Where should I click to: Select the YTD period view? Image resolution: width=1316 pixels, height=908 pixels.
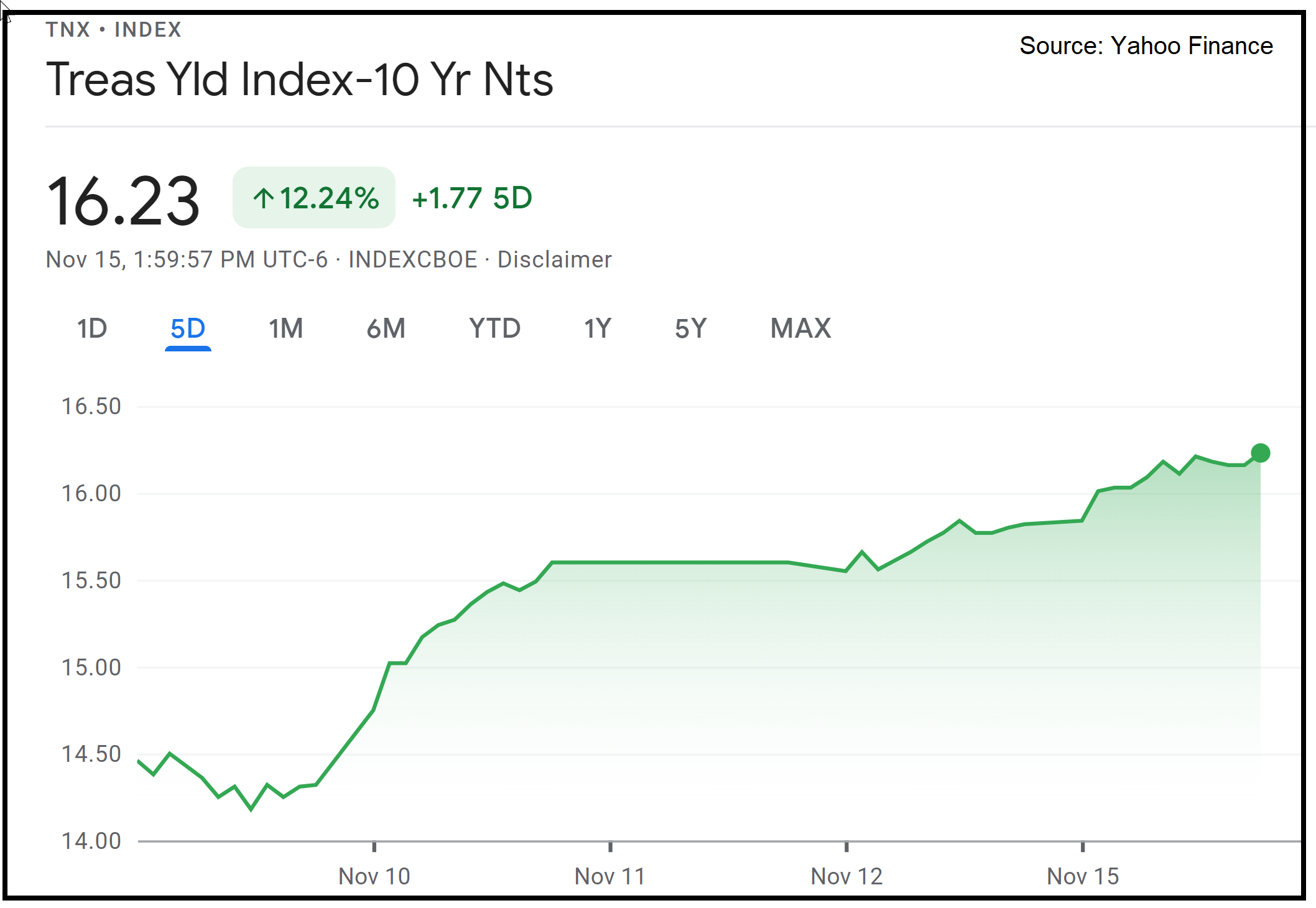point(494,328)
